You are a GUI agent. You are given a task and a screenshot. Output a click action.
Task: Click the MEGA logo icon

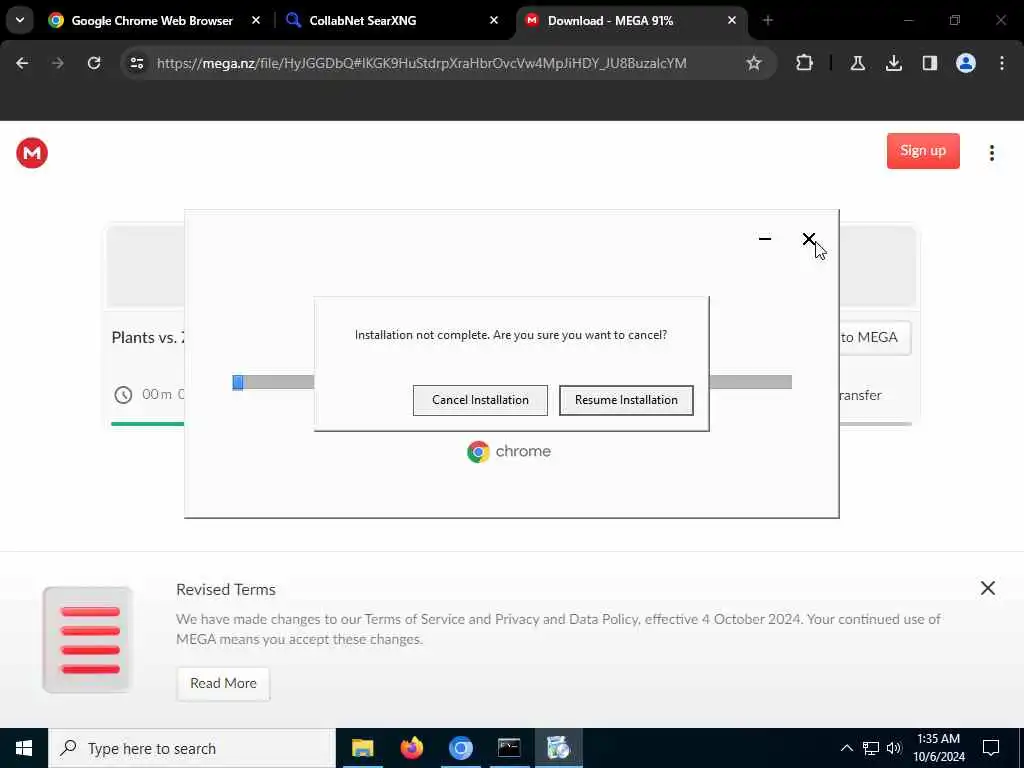tap(32, 153)
